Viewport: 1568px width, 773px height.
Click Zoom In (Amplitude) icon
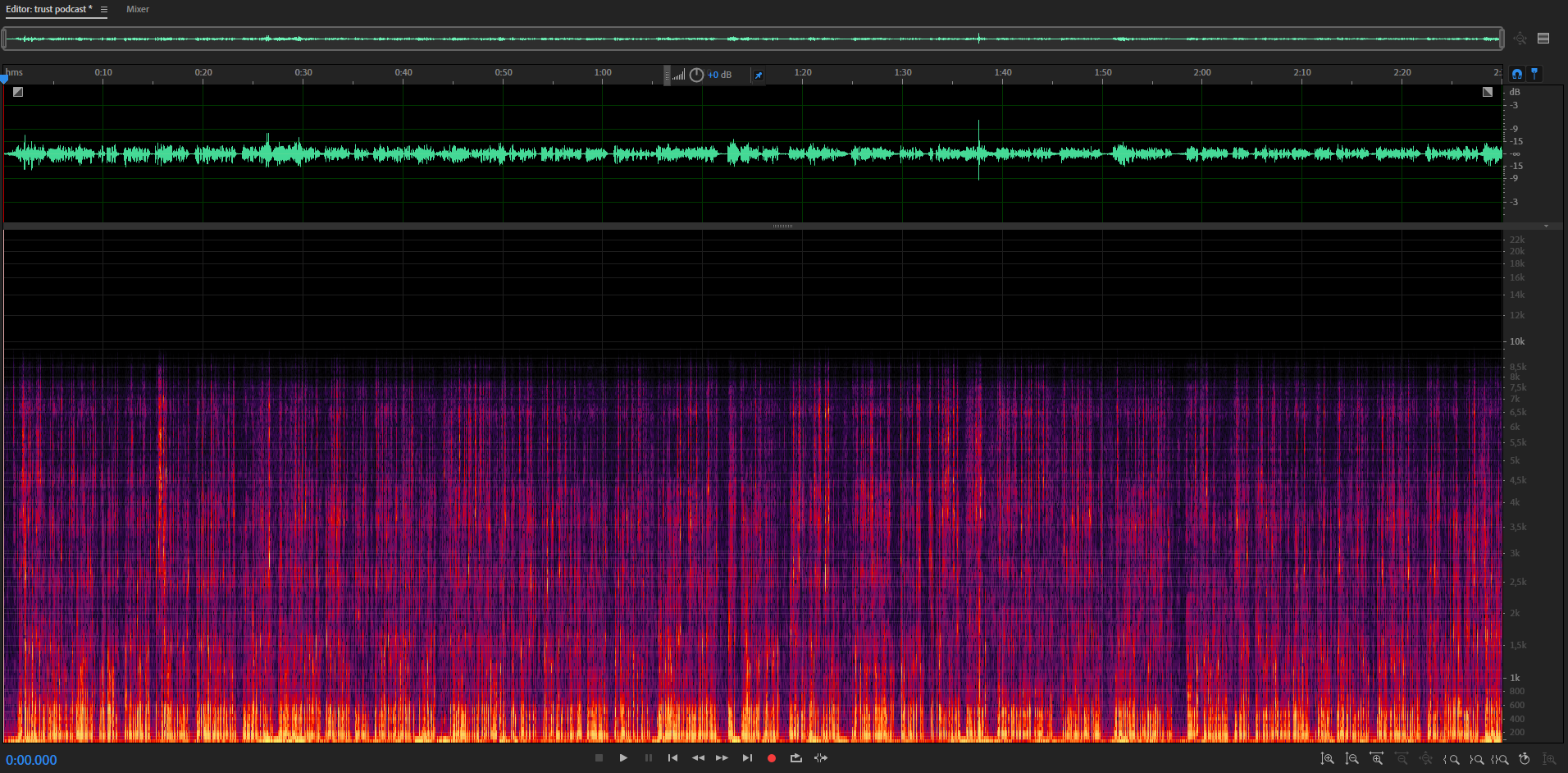coord(1327,759)
